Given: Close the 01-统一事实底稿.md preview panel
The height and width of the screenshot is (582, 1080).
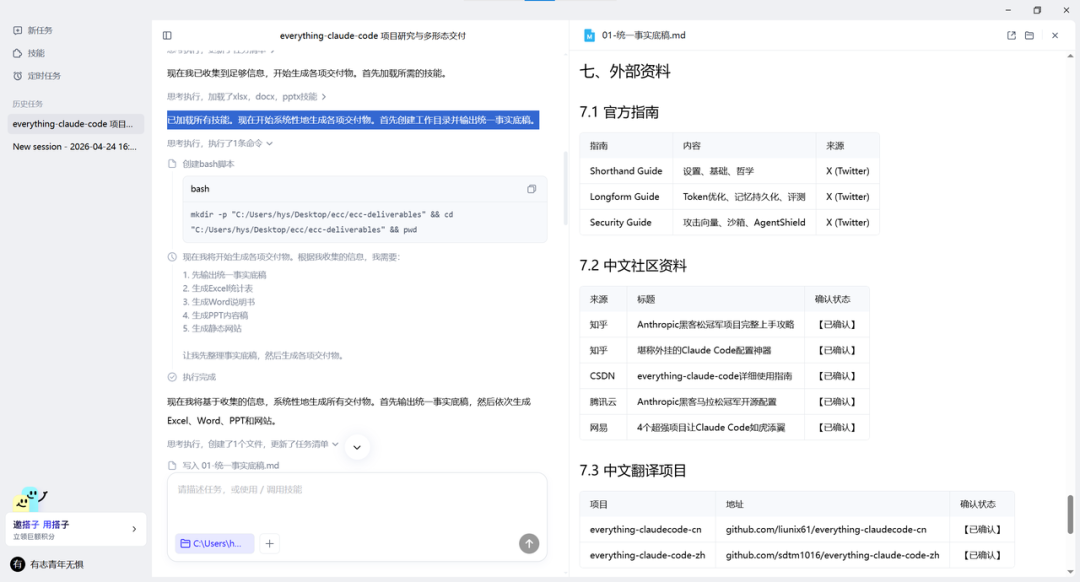Looking at the screenshot, I should pos(1055,35).
